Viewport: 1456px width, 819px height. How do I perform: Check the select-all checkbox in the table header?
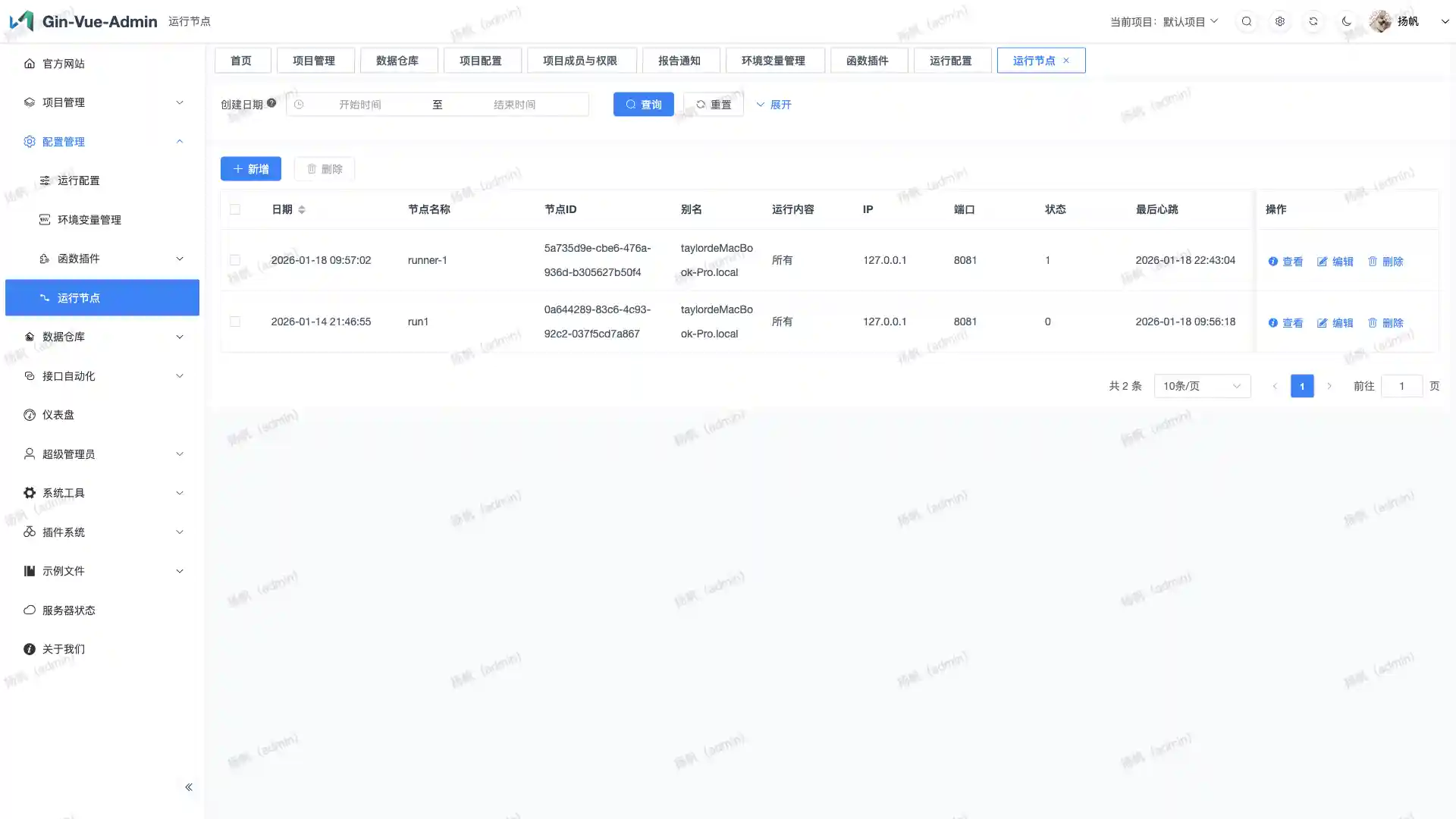click(235, 209)
